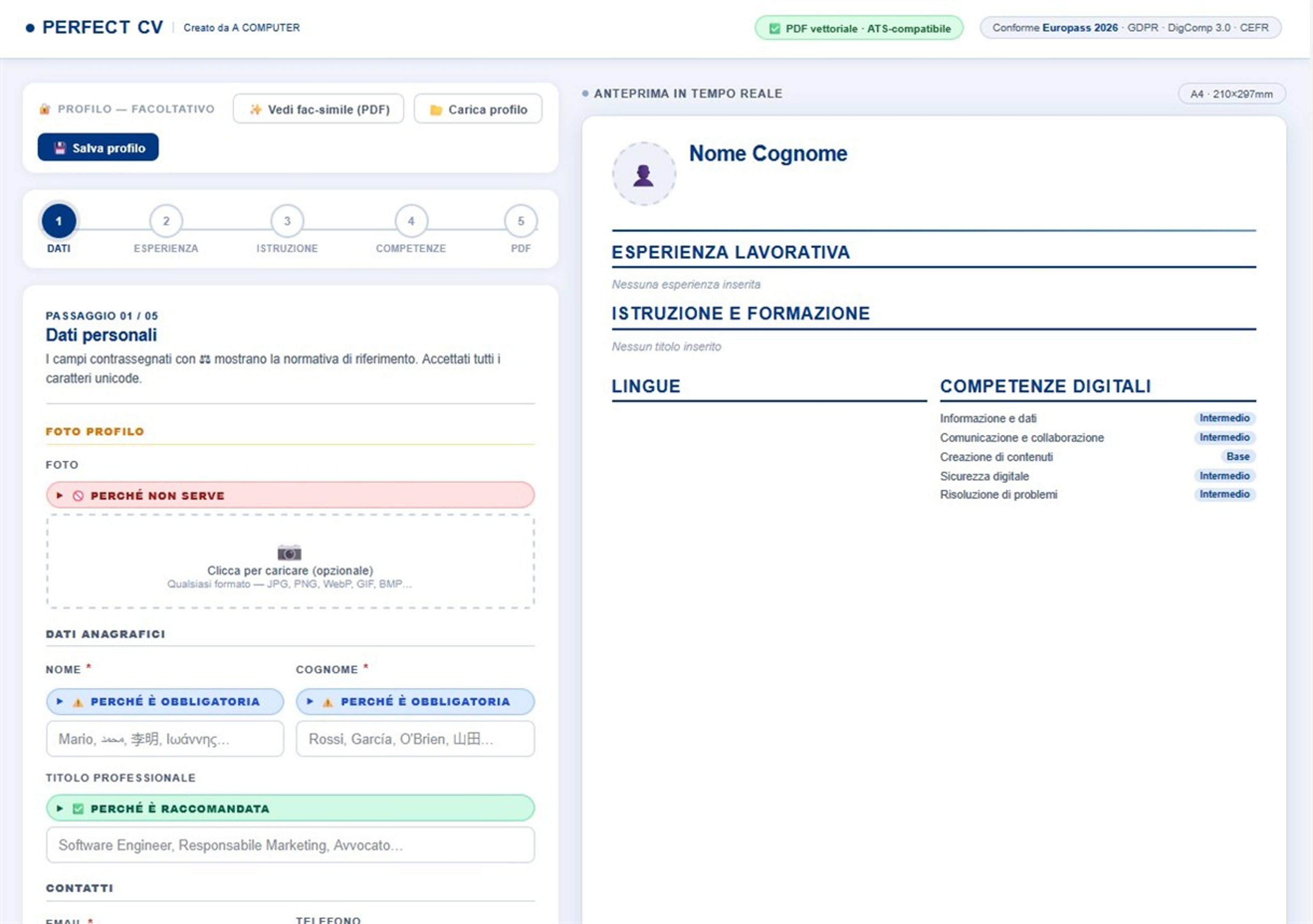Expand Perché è obbligatoria under Nome
The width and height of the screenshot is (1313, 924).
[x=165, y=701]
